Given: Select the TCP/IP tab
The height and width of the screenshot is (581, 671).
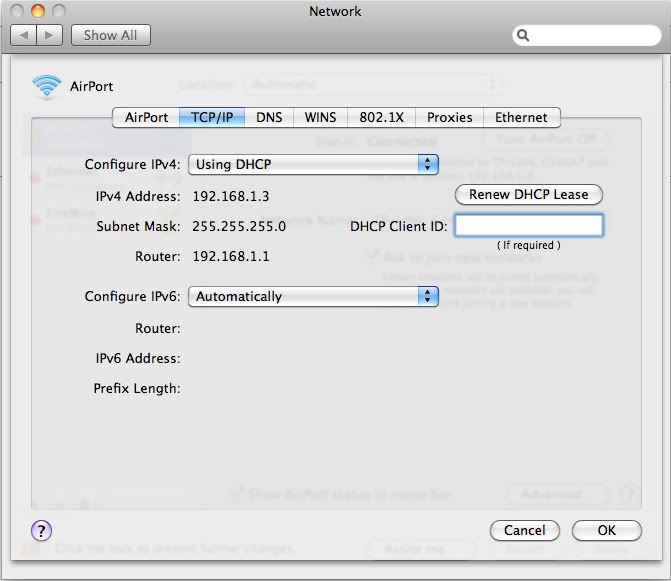Looking at the screenshot, I should [212, 117].
